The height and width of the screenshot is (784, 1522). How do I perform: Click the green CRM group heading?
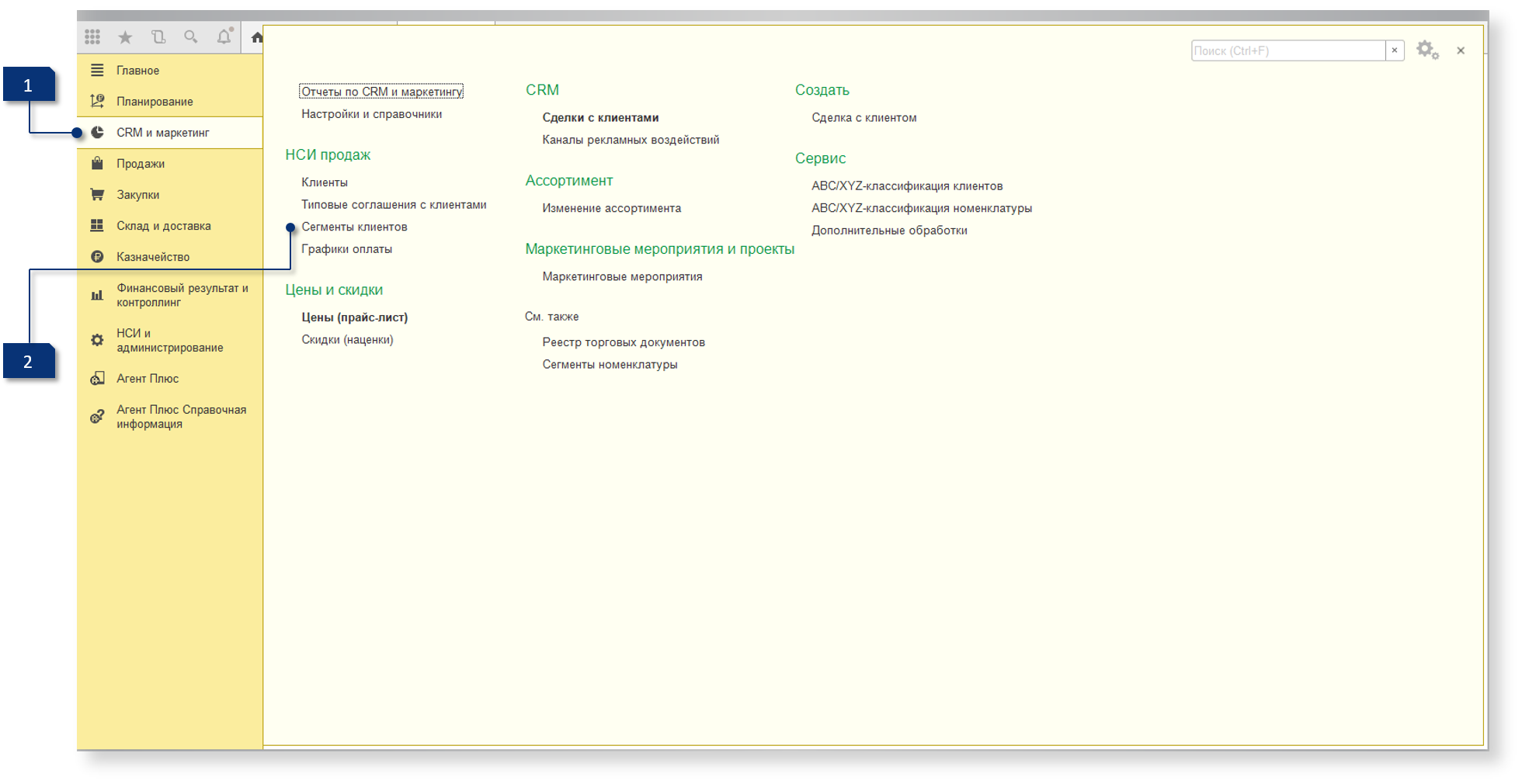(542, 90)
